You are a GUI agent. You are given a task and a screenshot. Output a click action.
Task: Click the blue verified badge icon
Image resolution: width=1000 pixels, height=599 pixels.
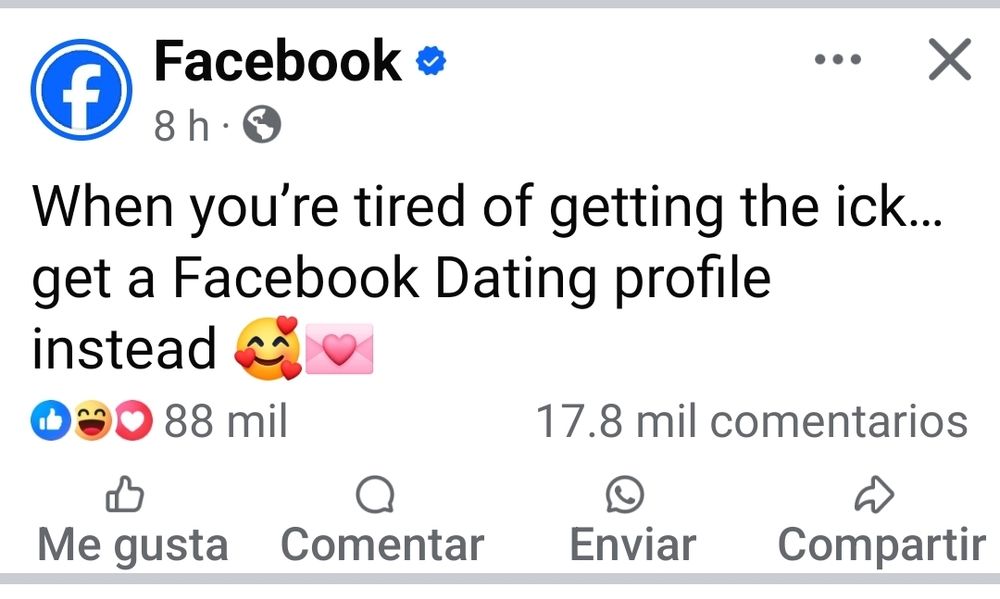click(x=431, y=61)
